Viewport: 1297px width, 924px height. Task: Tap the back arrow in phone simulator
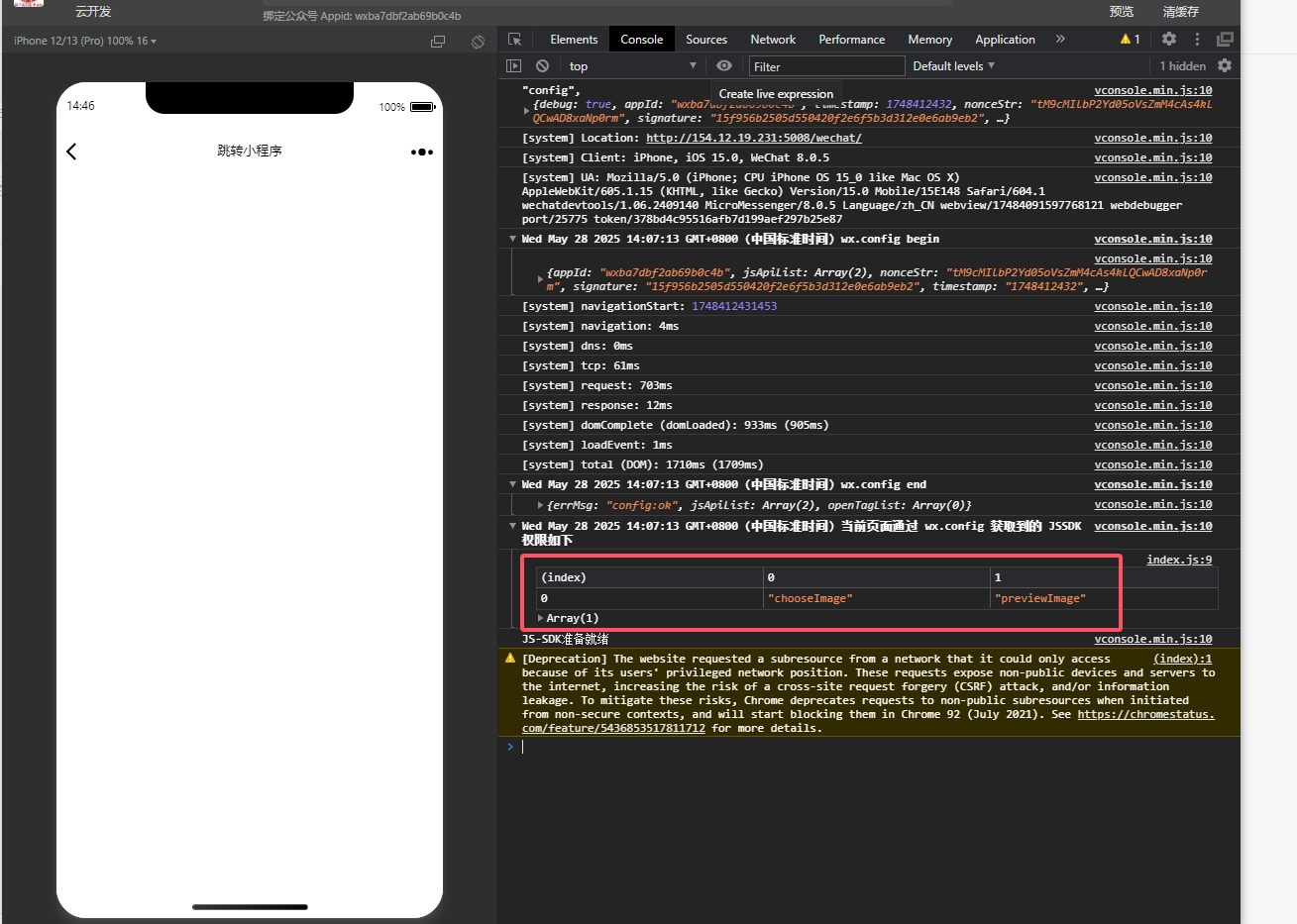[71, 152]
